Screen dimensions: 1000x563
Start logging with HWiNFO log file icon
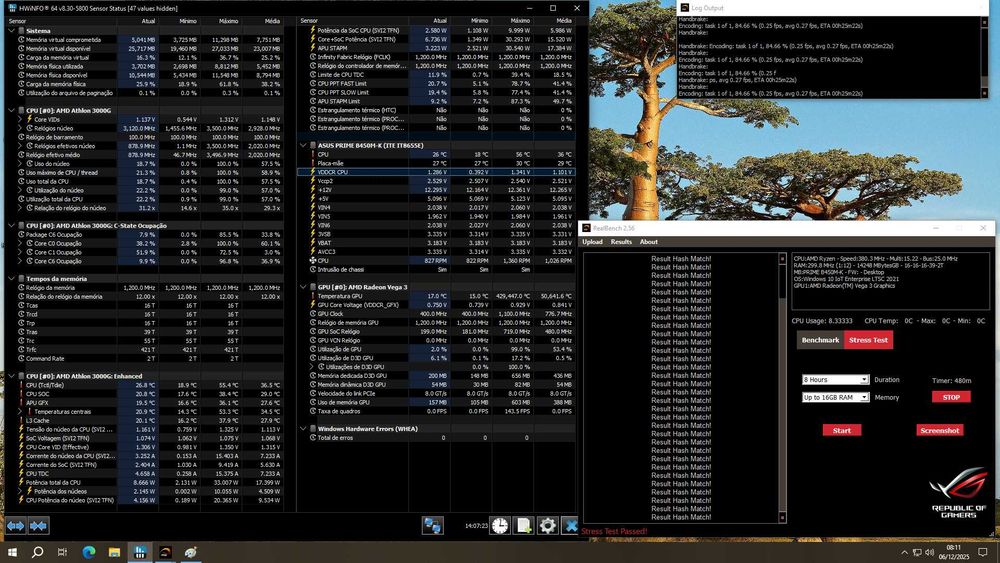point(524,525)
